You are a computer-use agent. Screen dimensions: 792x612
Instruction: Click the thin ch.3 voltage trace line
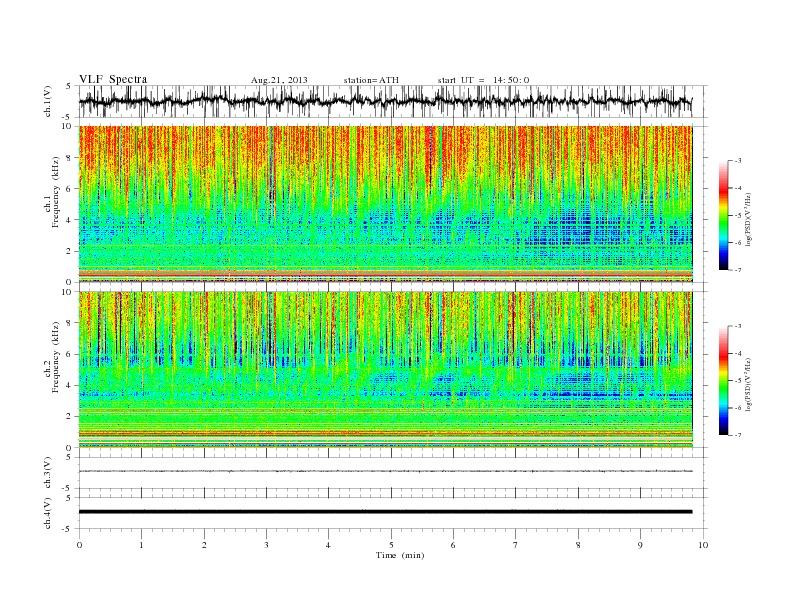pos(385,471)
